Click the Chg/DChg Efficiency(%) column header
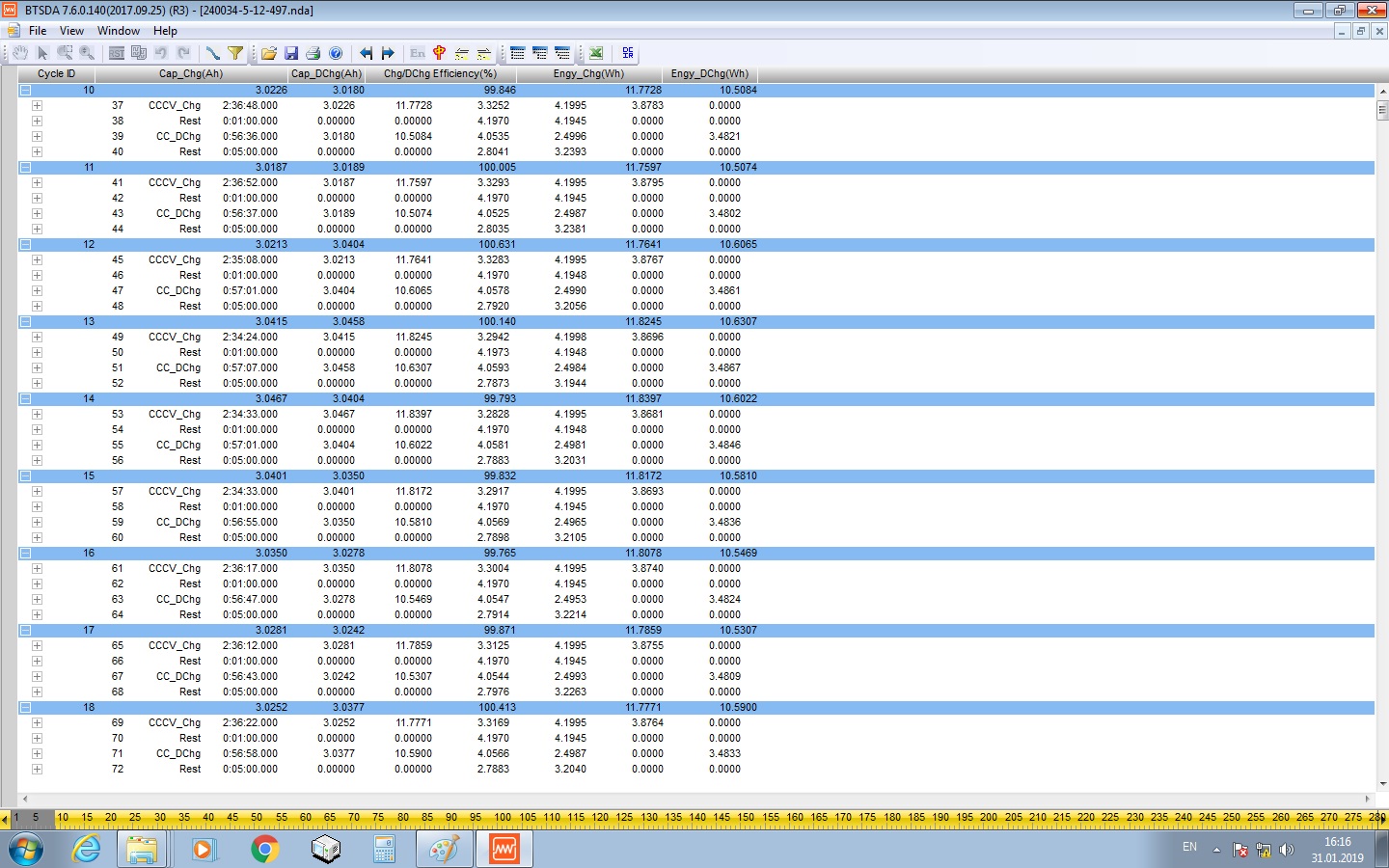Viewport: 1389px width, 868px height. 440,73
